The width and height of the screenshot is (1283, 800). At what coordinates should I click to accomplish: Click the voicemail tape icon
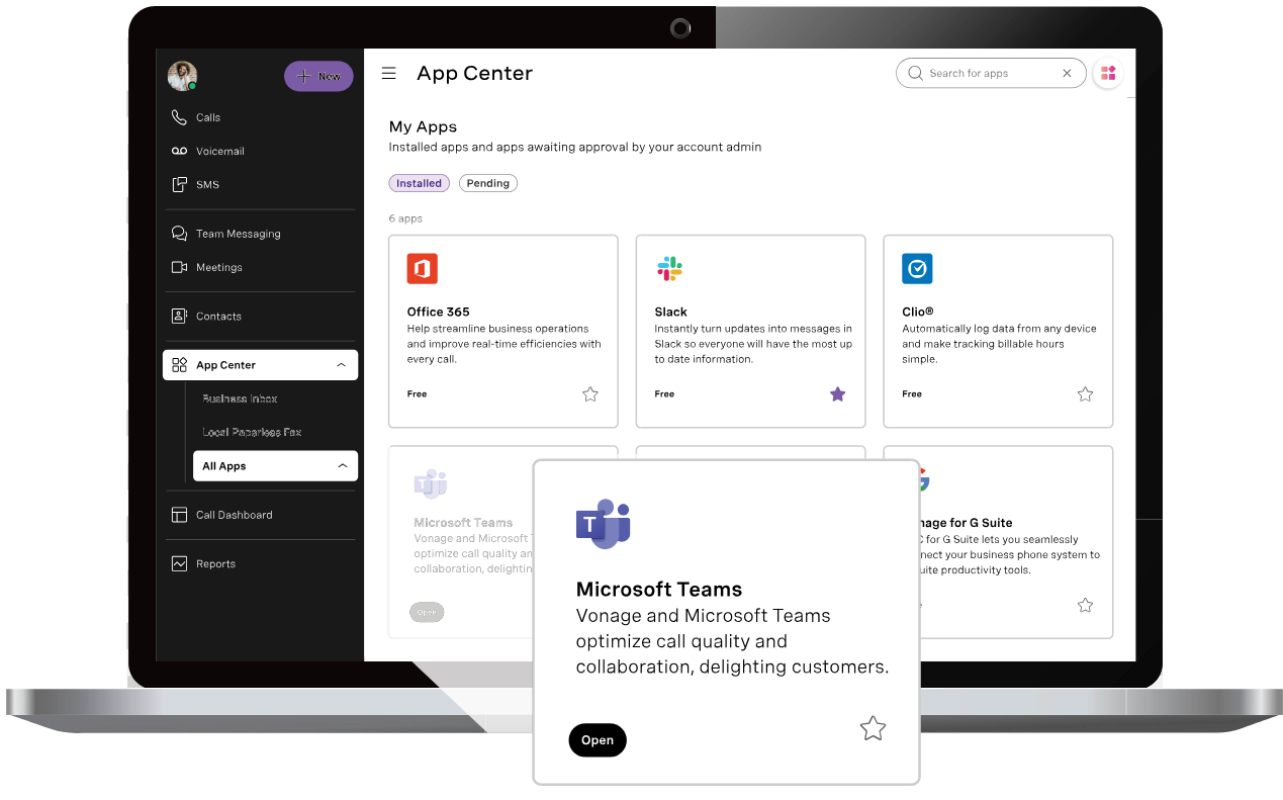coord(179,151)
